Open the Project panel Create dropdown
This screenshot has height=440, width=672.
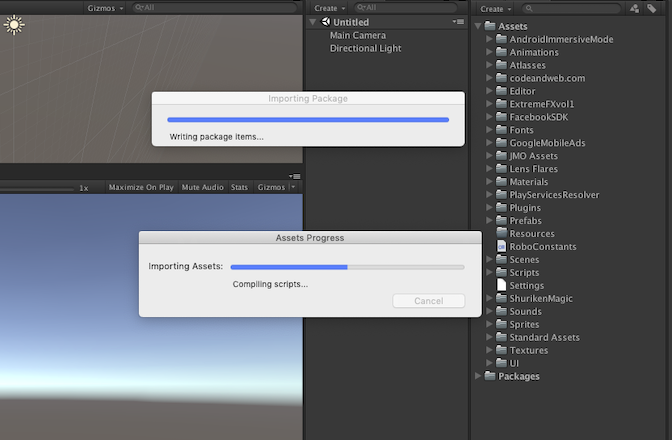tap(495, 9)
